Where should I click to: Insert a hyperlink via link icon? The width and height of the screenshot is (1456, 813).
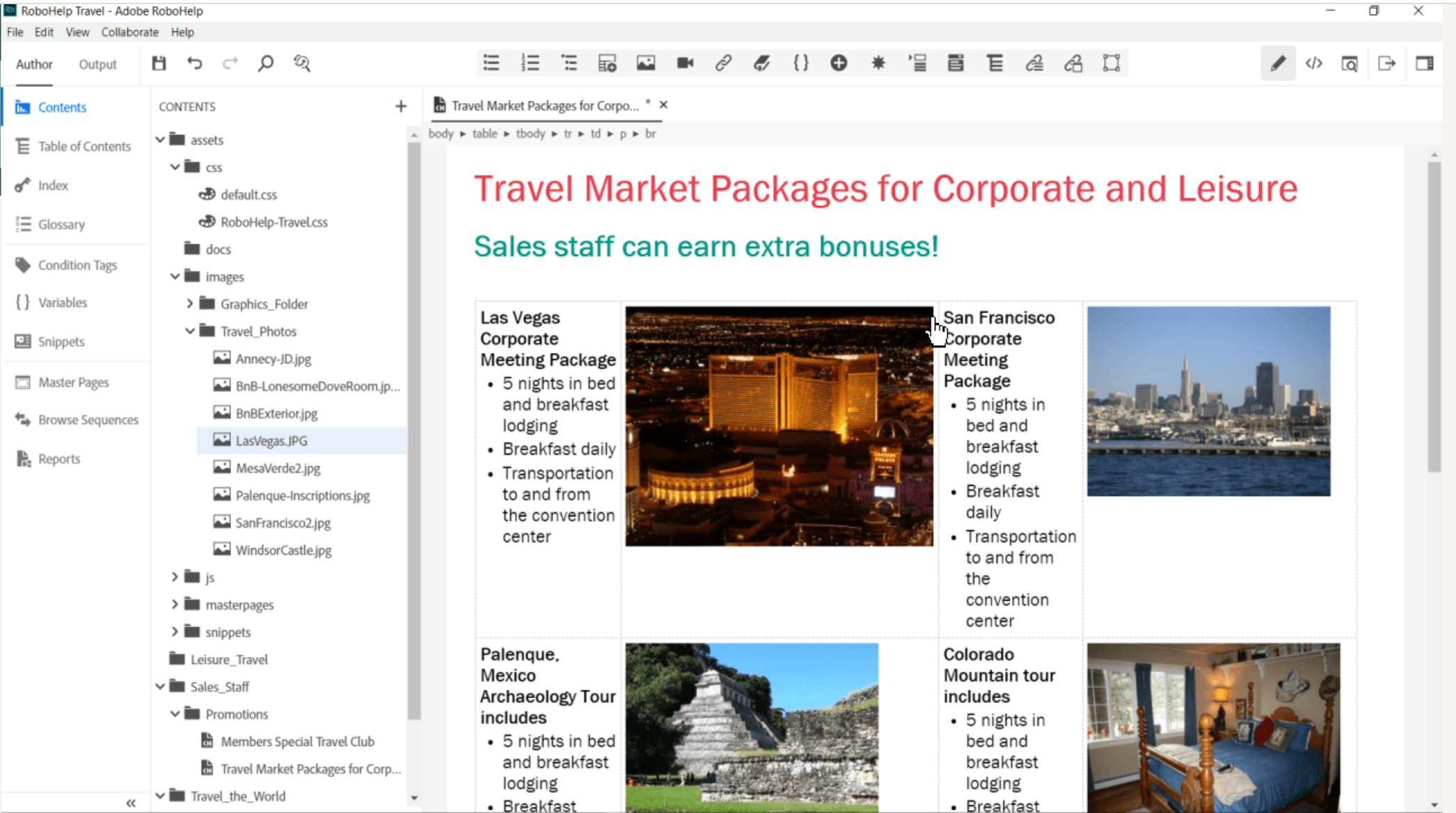point(723,63)
